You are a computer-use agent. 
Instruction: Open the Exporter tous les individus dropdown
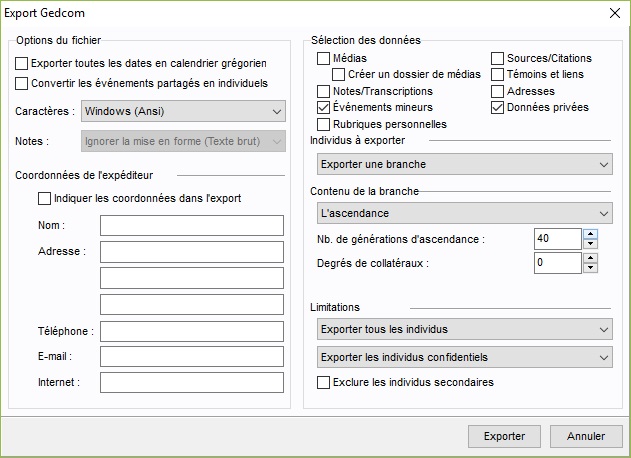pos(465,329)
